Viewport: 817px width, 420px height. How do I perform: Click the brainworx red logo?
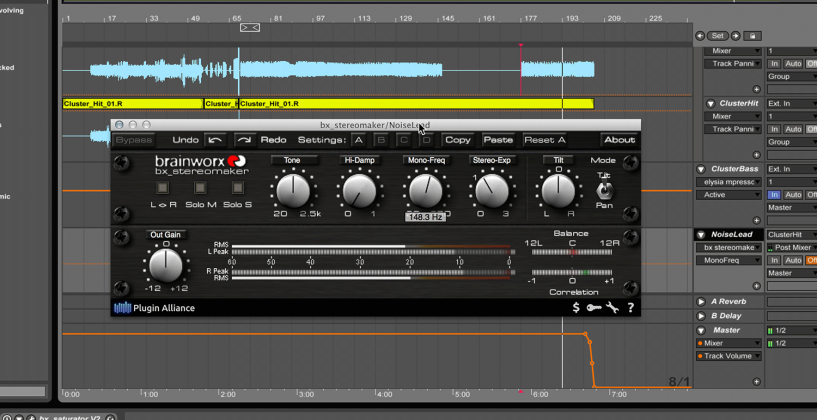(x=237, y=161)
